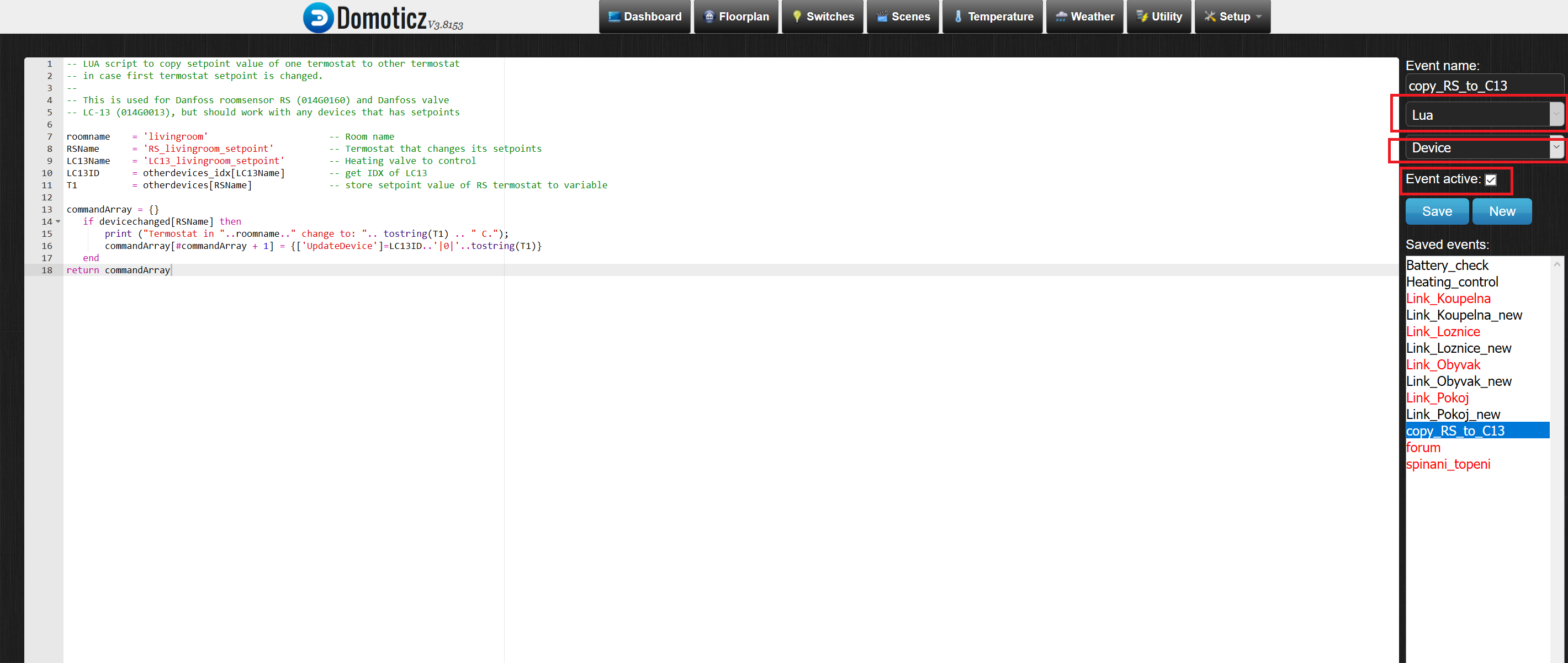Click the saved events scrollbar up arrow
This screenshot has width=1568, height=663.
(x=1556, y=264)
